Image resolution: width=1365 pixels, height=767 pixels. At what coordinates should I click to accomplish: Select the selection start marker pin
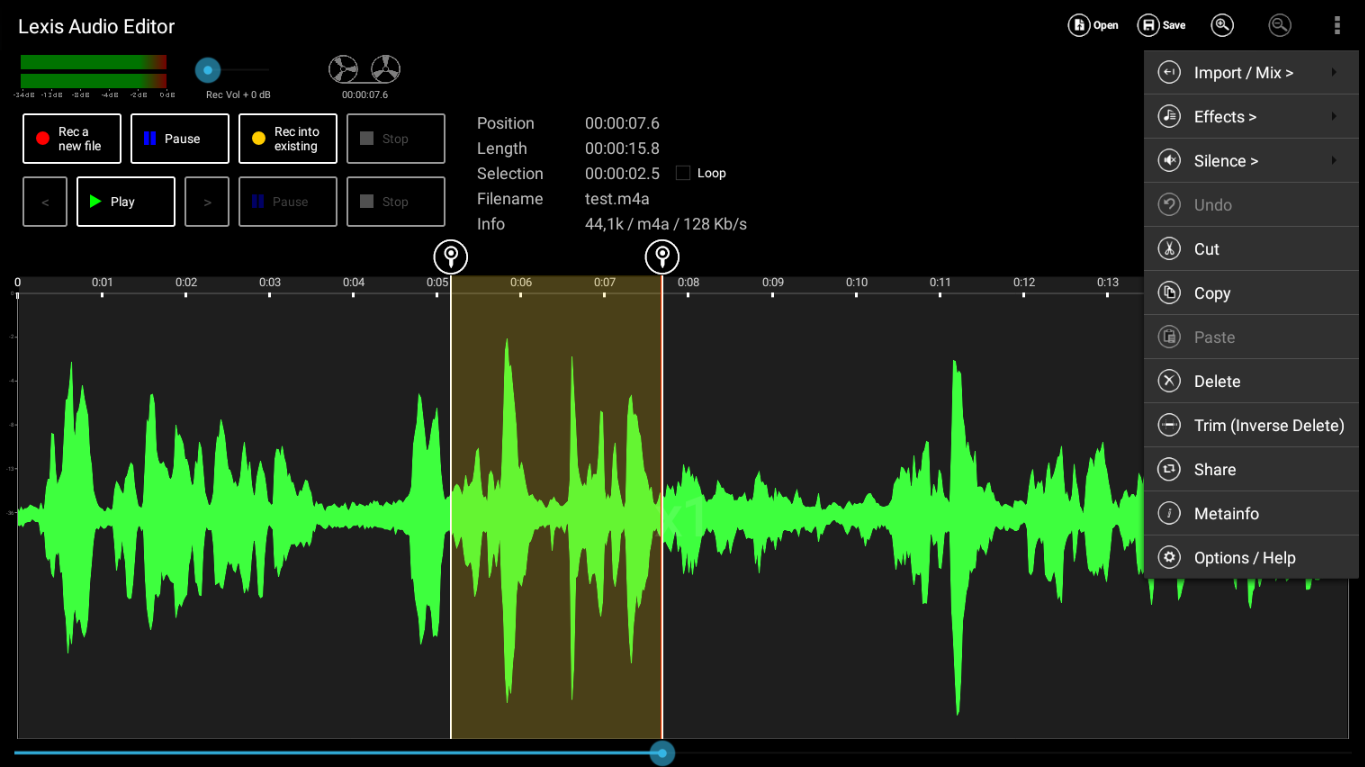451,257
